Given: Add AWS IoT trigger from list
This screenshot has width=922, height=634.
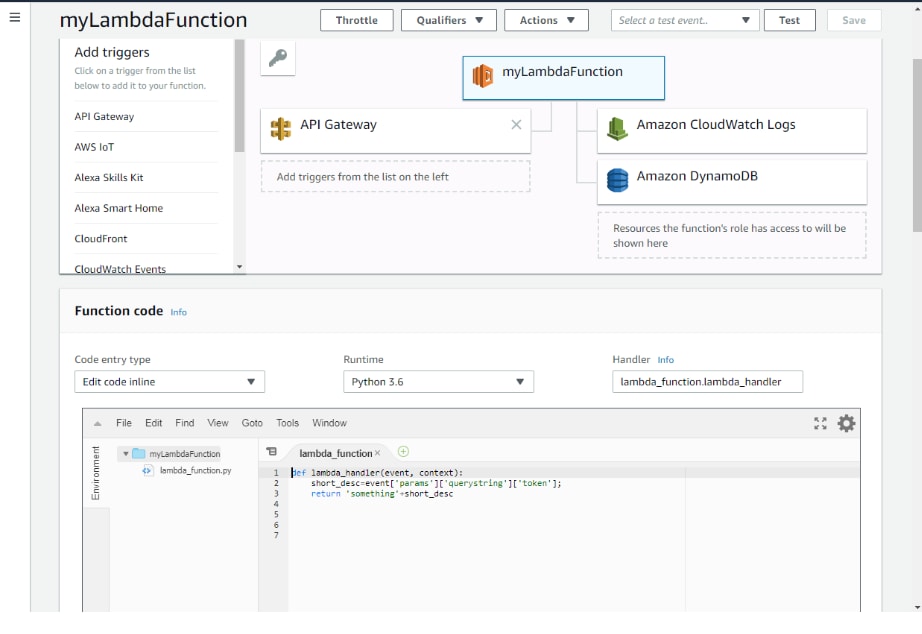Looking at the screenshot, I should 94,147.
